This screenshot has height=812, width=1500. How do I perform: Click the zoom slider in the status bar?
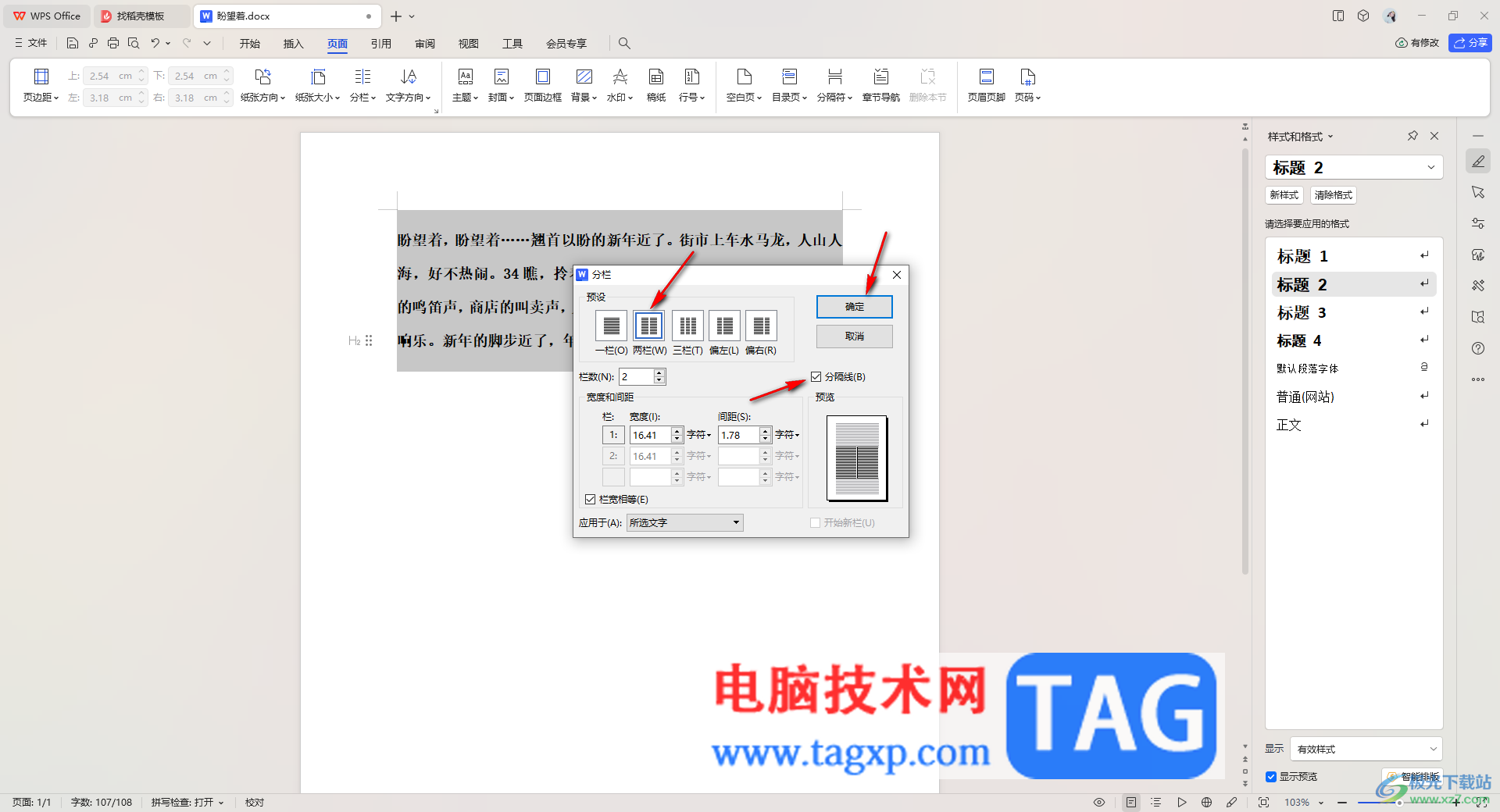click(x=1398, y=802)
